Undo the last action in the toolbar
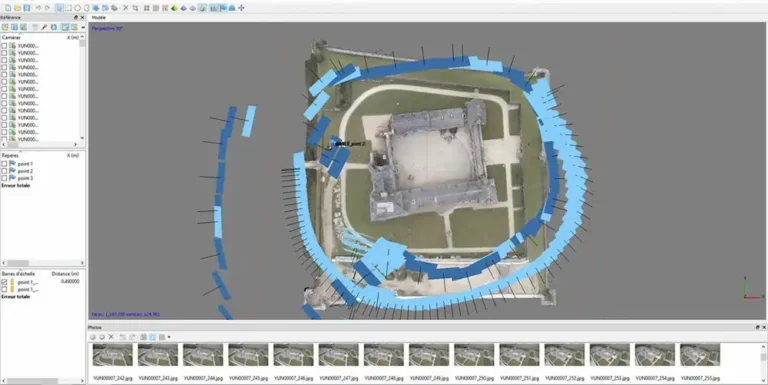 [39, 8]
